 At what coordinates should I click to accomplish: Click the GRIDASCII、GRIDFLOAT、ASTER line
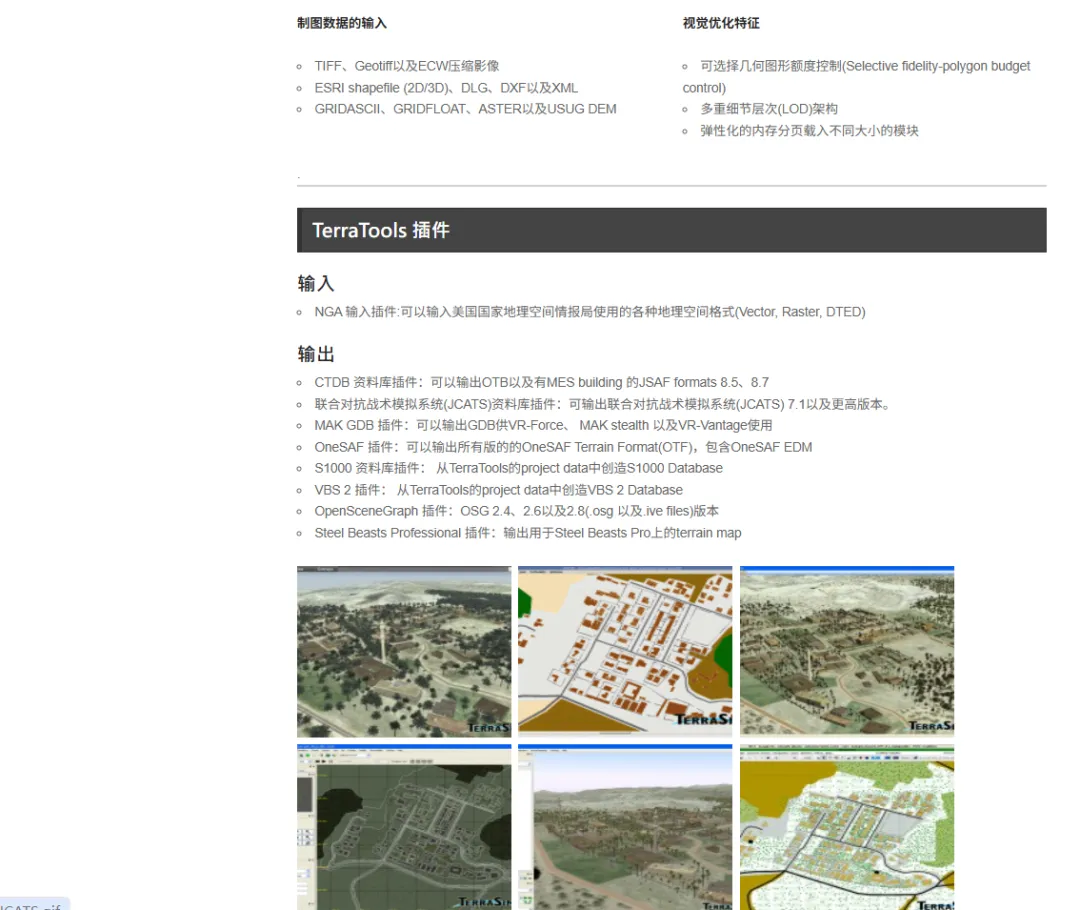click(465, 109)
